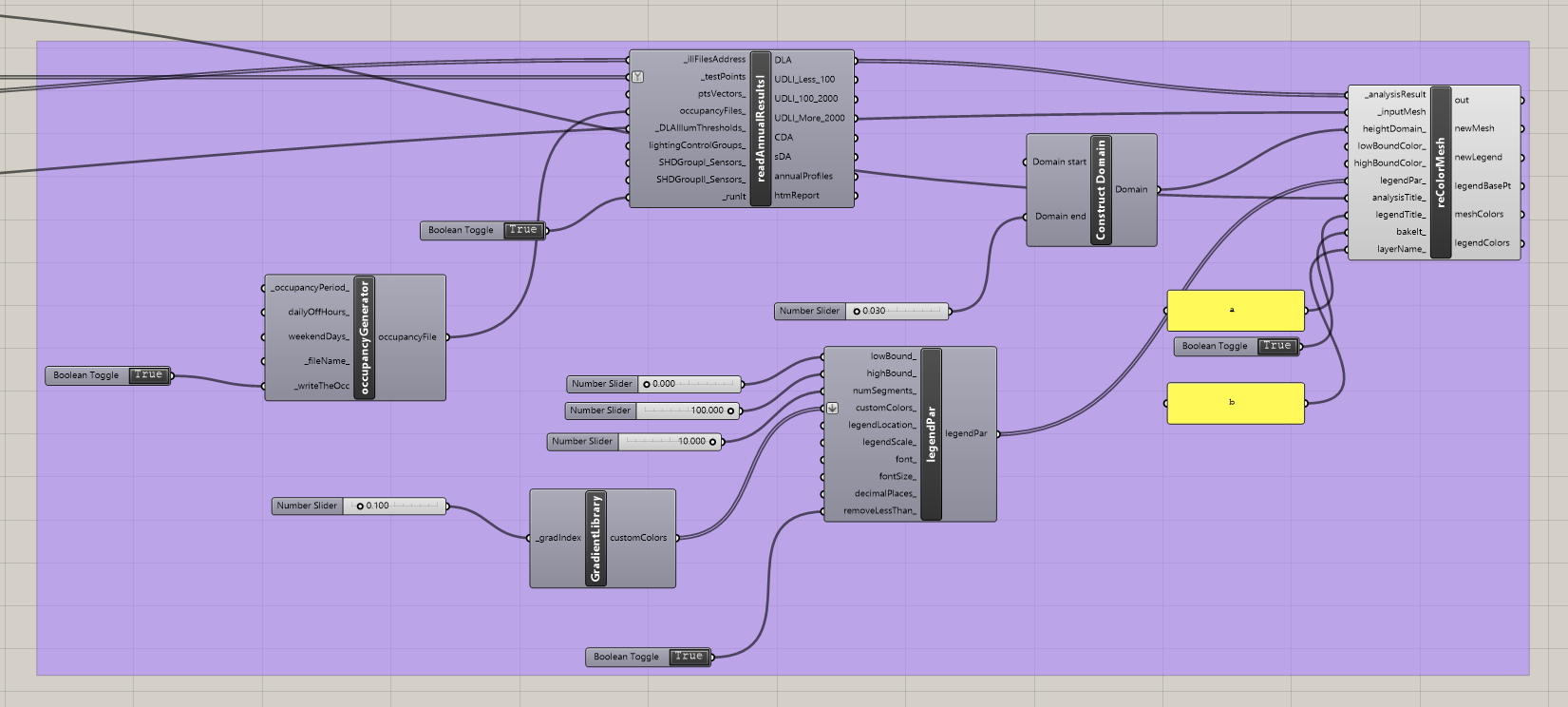1568x707 pixels.
Task: Select the readAnnualResultsI component title bar
Action: pyautogui.click(x=760, y=128)
